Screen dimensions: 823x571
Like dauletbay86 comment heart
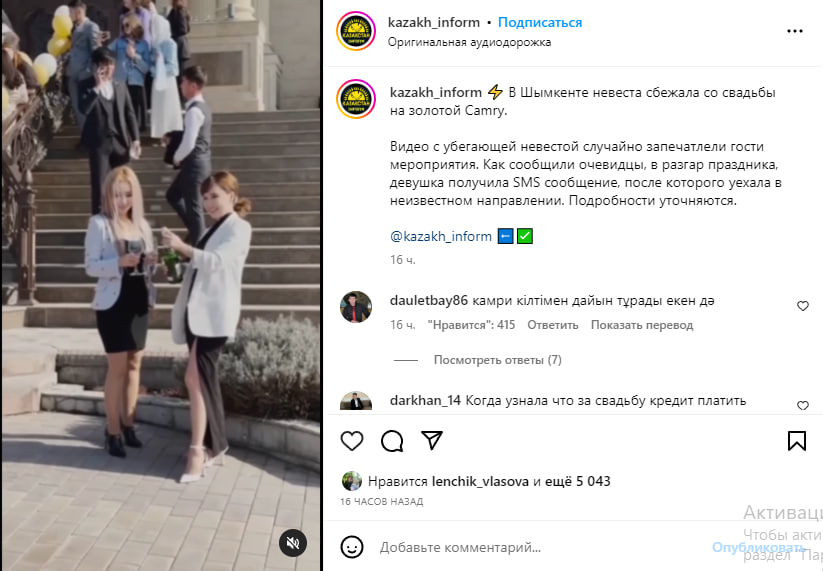803,305
